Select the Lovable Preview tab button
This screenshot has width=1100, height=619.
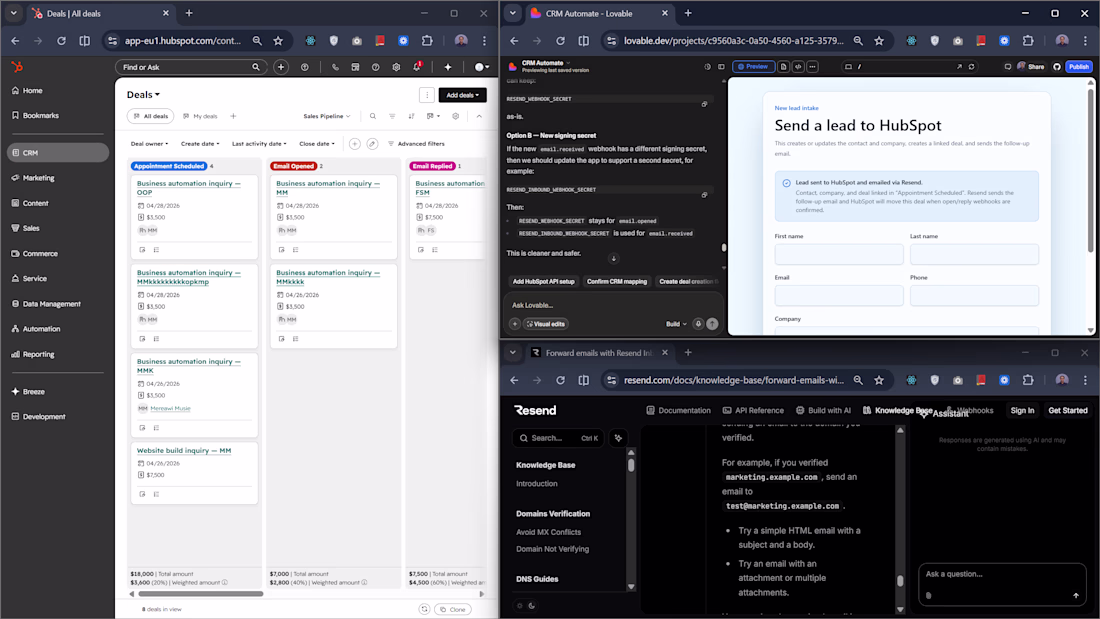coord(753,67)
